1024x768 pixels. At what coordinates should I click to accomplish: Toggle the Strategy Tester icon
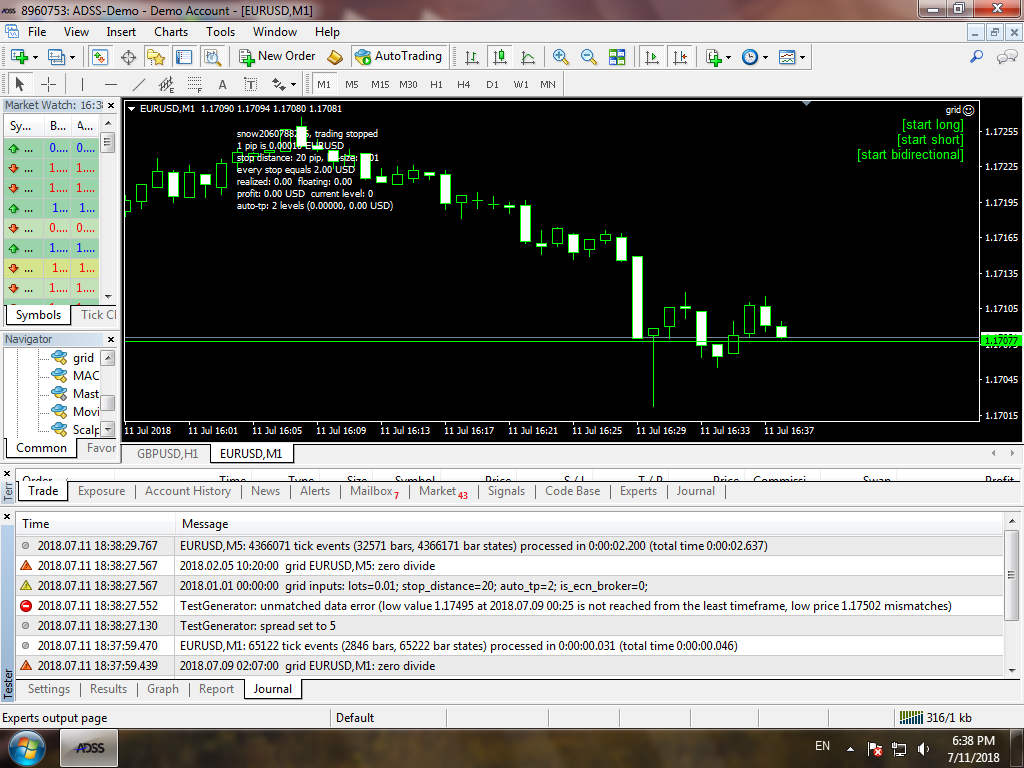tap(212, 57)
